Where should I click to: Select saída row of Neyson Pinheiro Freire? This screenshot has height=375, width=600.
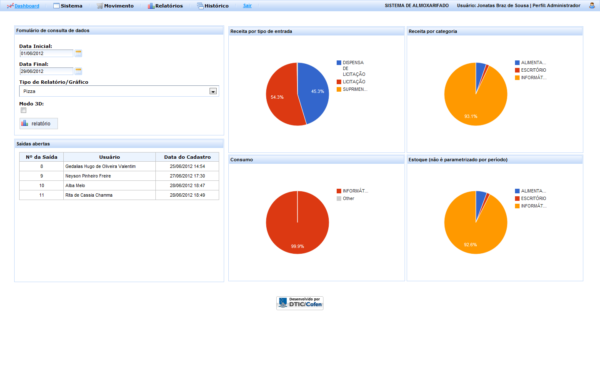[x=119, y=176]
